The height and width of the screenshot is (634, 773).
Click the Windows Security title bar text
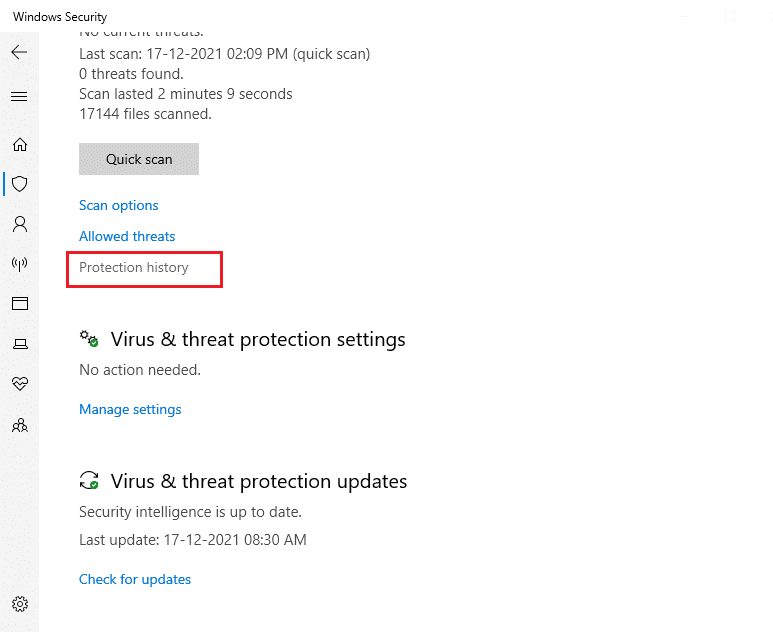coord(60,17)
